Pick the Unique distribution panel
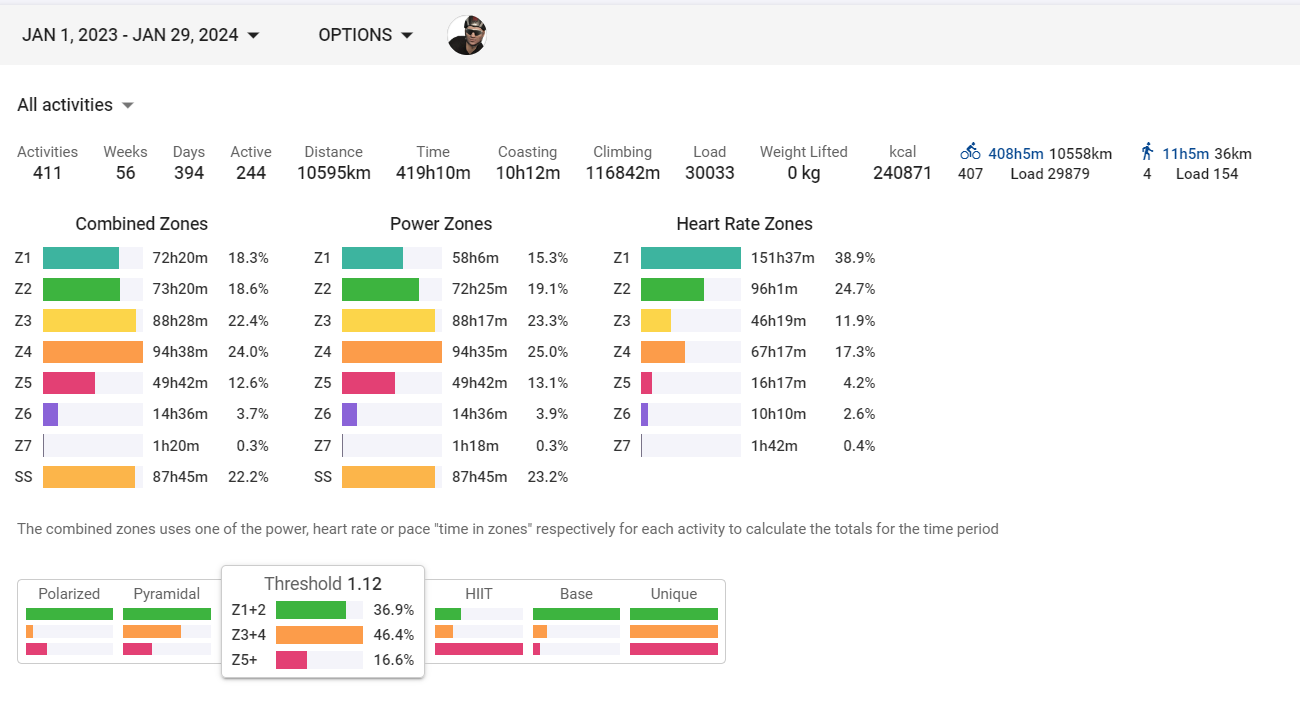This screenshot has height=705, width=1300. pyautogui.click(x=673, y=621)
